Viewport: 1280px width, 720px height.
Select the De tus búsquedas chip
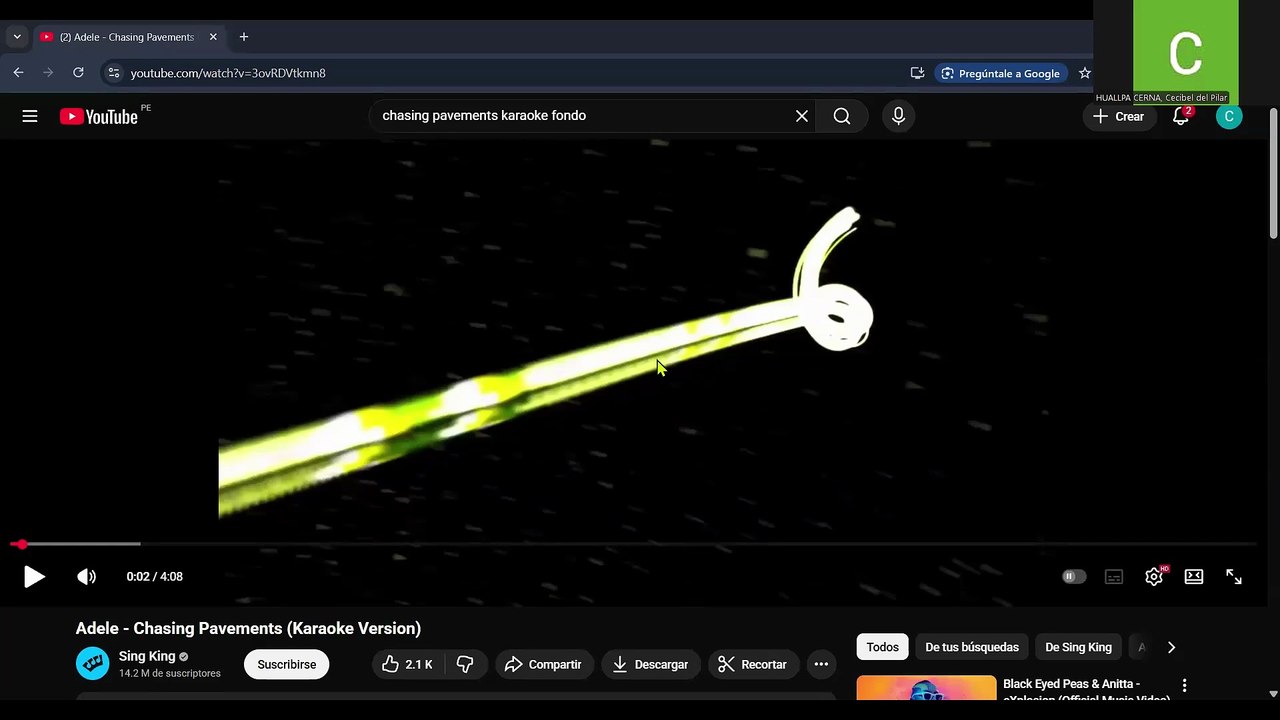(x=972, y=647)
